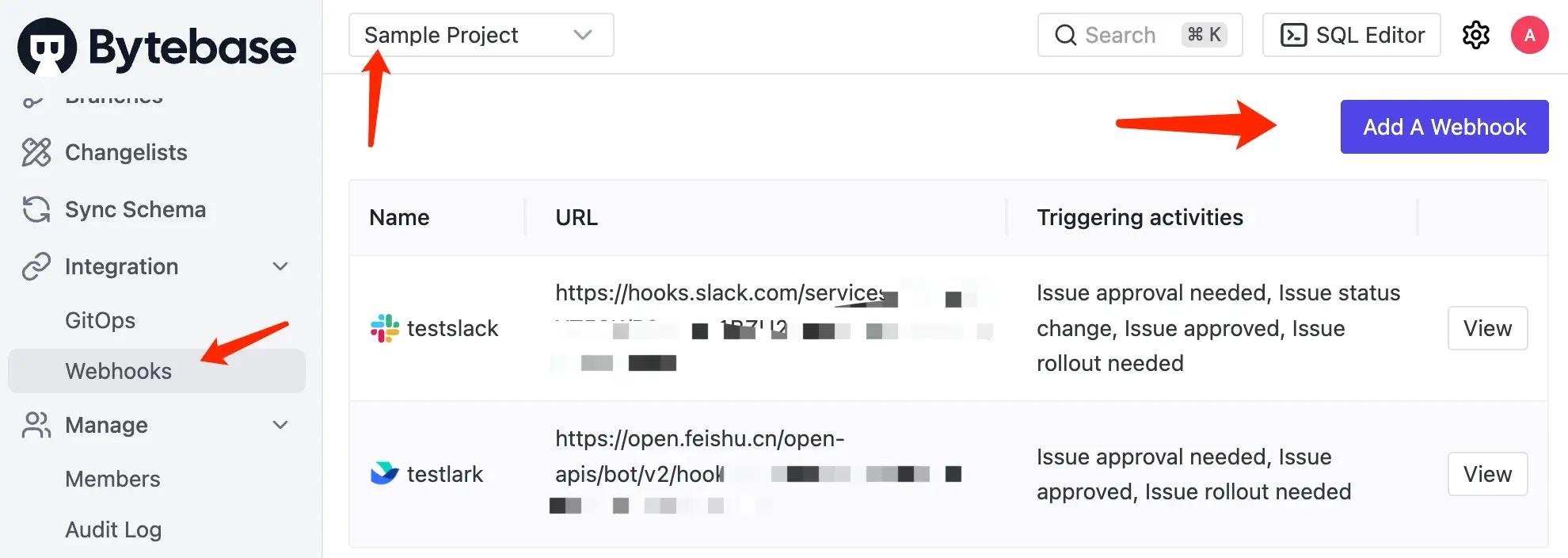This screenshot has width=1568, height=558.
Task: Collapse the Manage section chevron
Action: pos(280,425)
